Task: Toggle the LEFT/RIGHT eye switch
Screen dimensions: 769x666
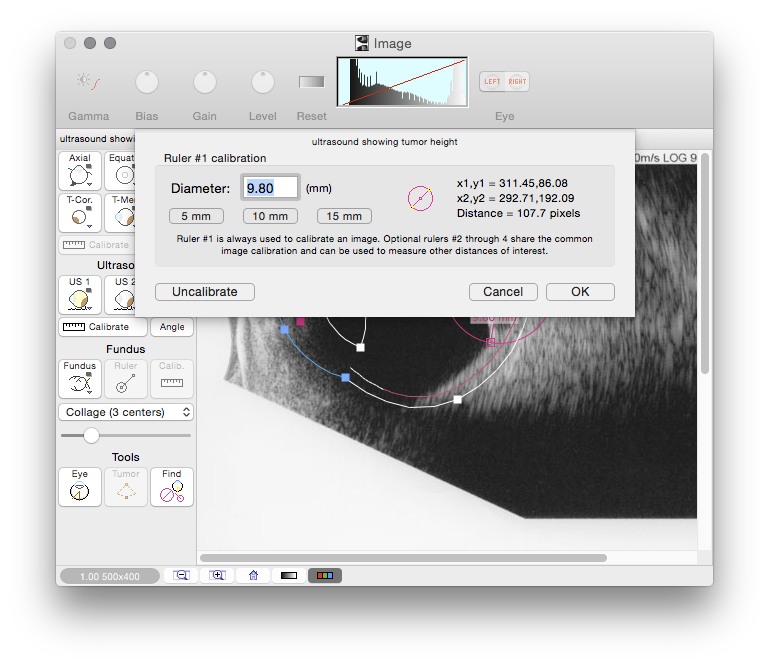Action: tap(504, 82)
